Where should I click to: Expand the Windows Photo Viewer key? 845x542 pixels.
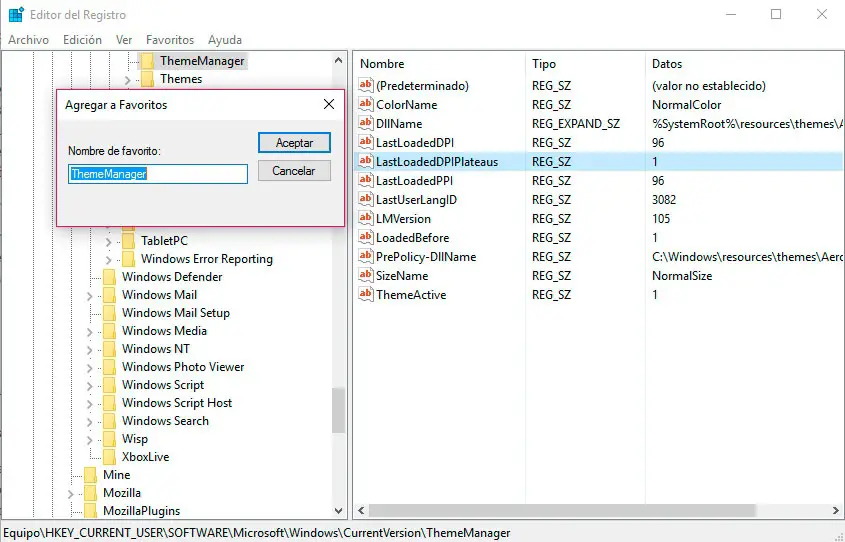(x=89, y=368)
